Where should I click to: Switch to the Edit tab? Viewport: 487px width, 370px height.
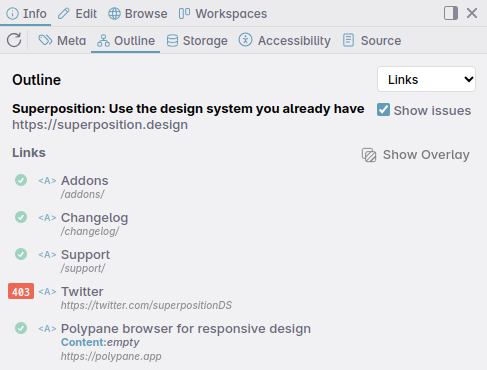coord(77,14)
